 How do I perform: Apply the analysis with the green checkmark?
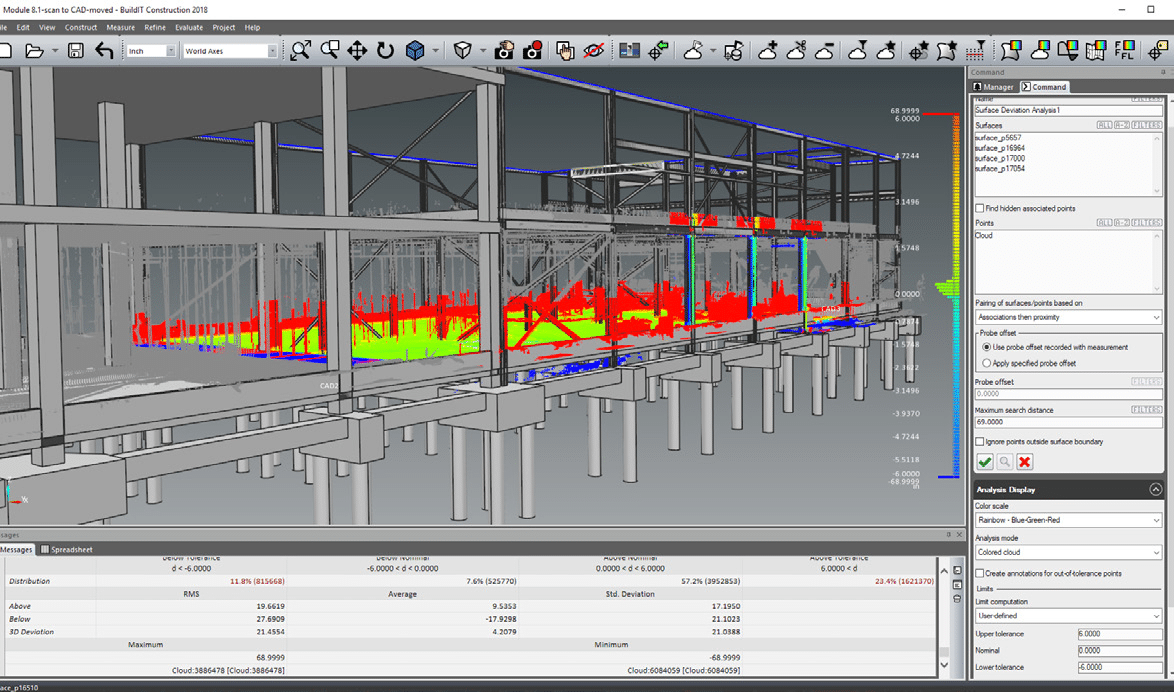[x=984, y=461]
